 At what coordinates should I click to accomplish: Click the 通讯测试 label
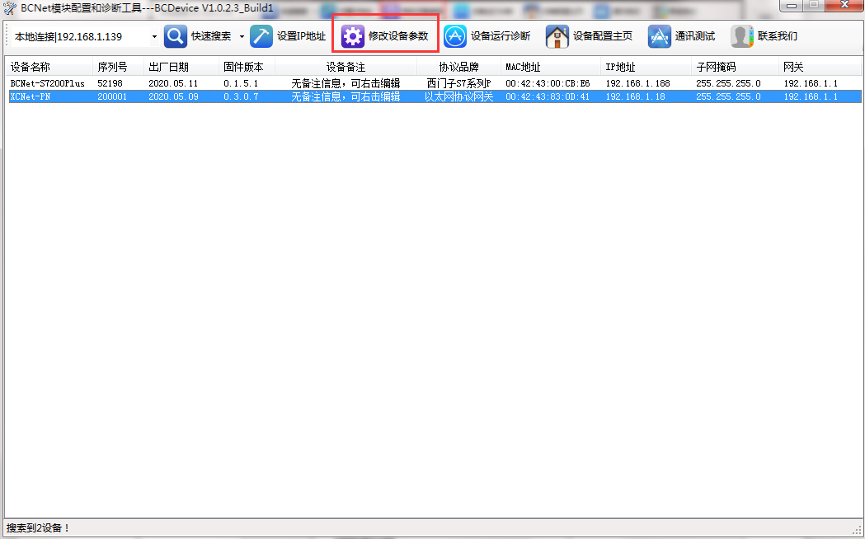click(x=695, y=36)
